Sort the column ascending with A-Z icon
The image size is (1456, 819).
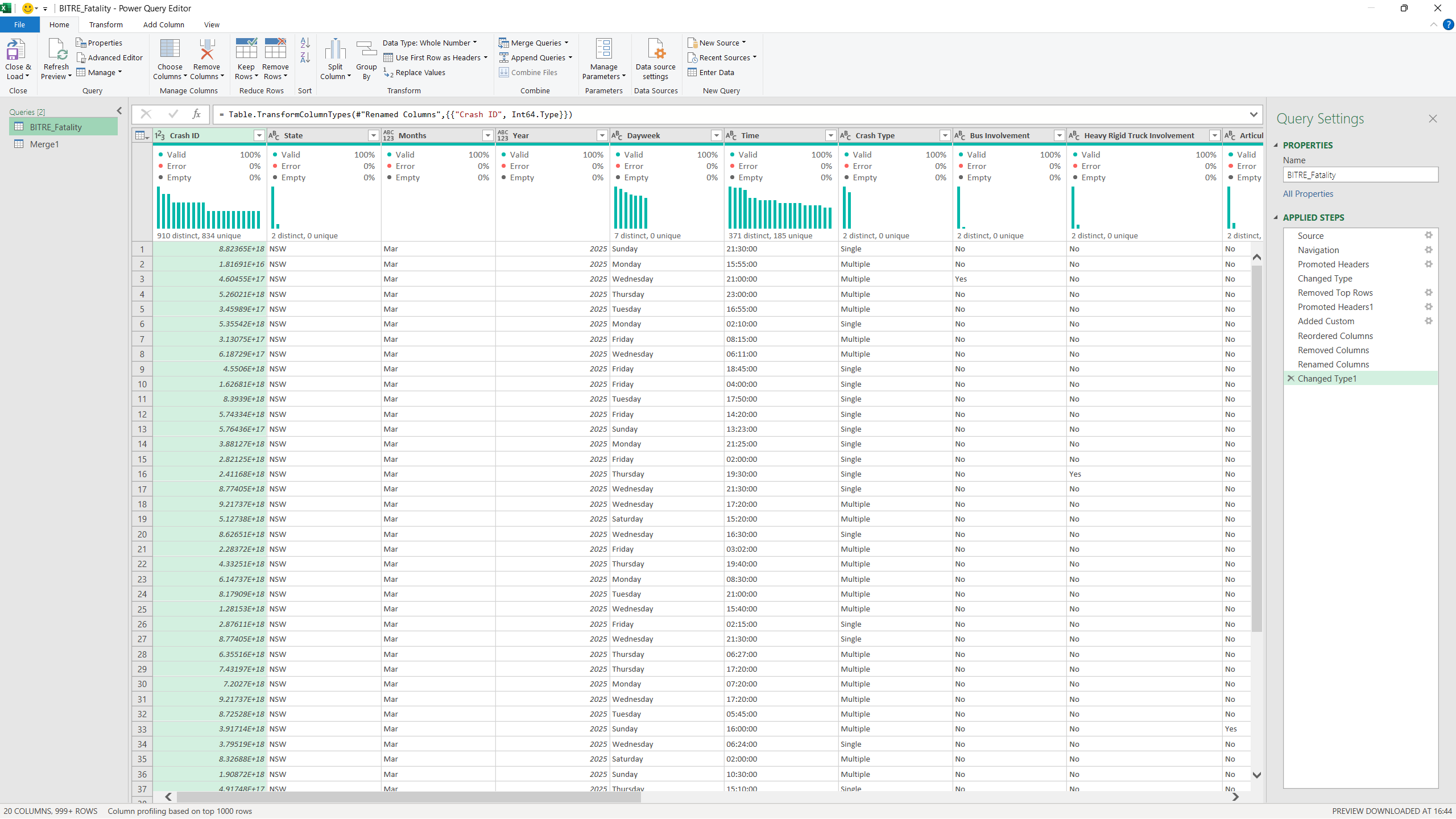click(x=305, y=43)
